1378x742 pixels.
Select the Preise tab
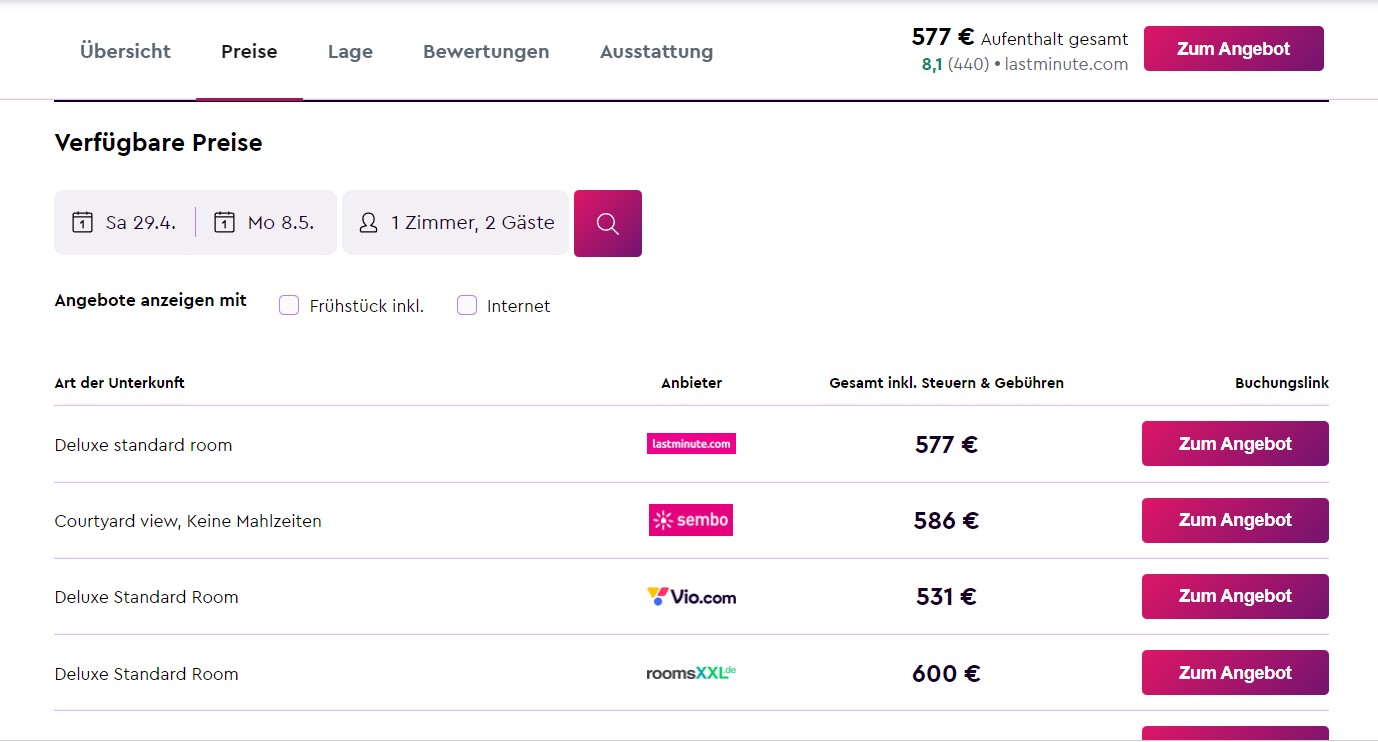(249, 51)
